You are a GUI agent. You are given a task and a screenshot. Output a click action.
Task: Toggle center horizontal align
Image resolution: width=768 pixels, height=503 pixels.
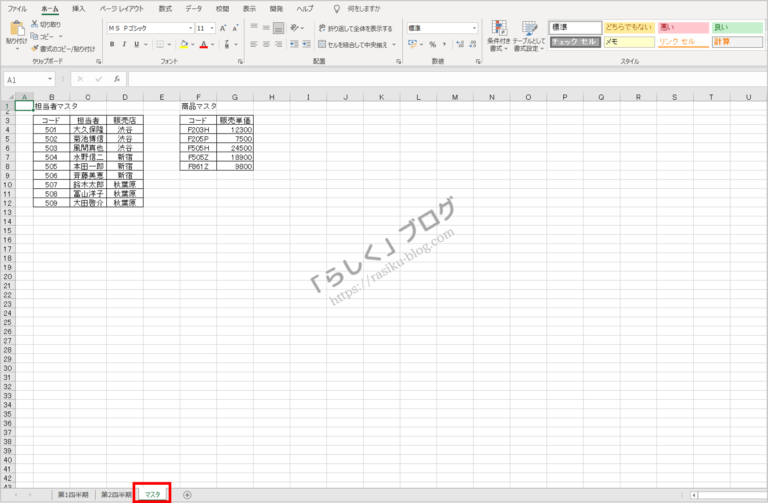[266, 44]
